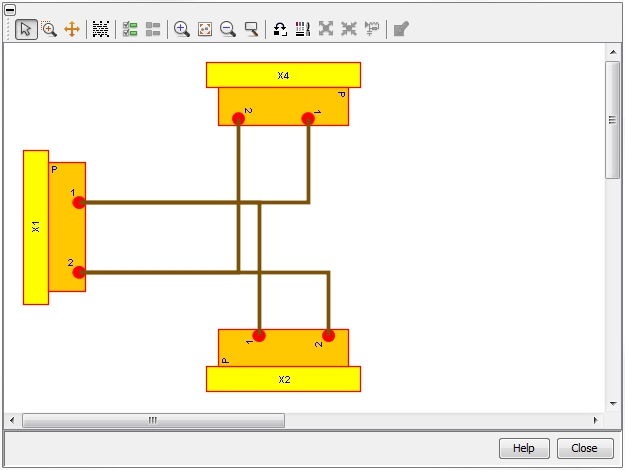Click the fit-to-window zoom icon

(205, 29)
